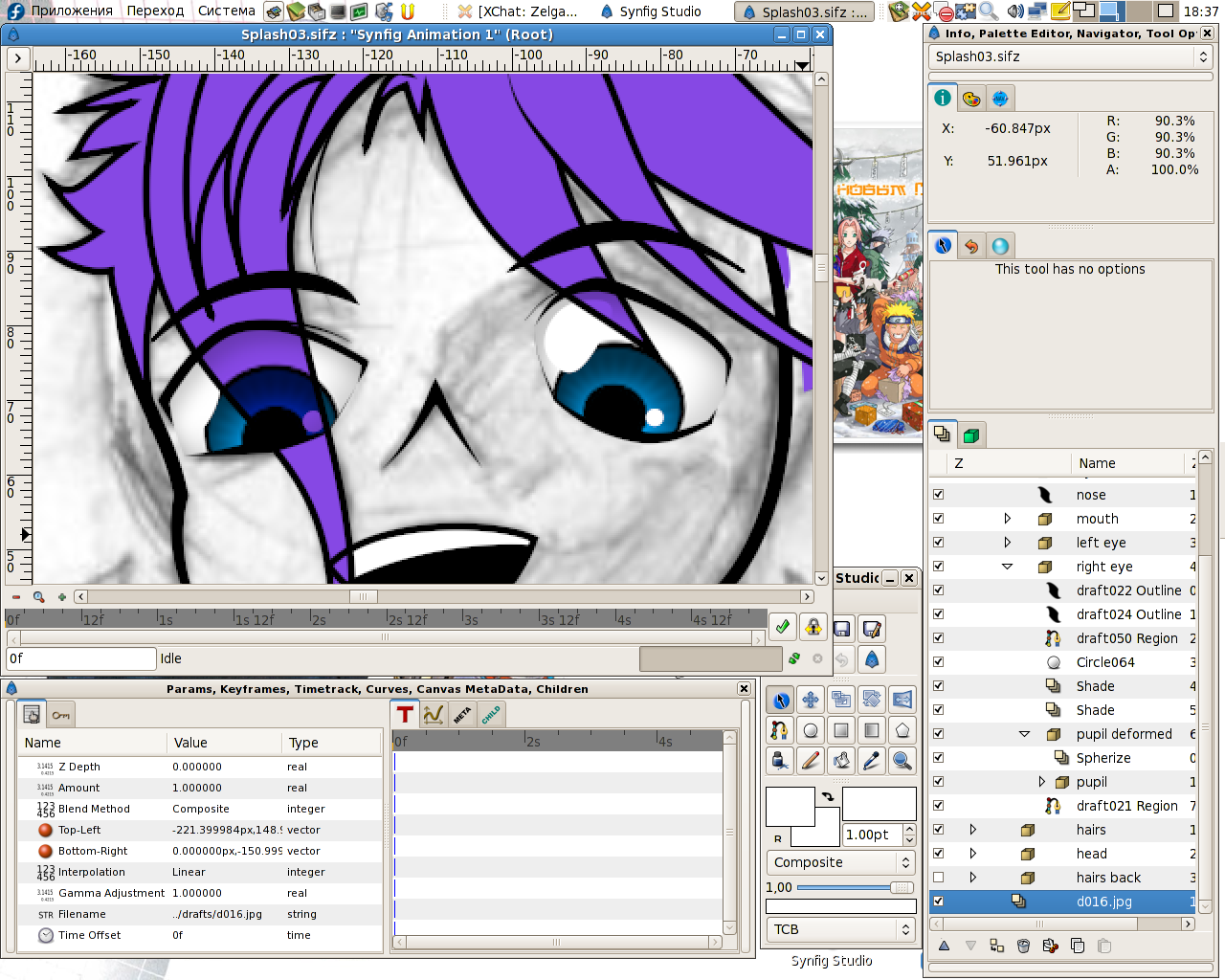Select the Polygon tool
1225x980 pixels.
click(902, 730)
